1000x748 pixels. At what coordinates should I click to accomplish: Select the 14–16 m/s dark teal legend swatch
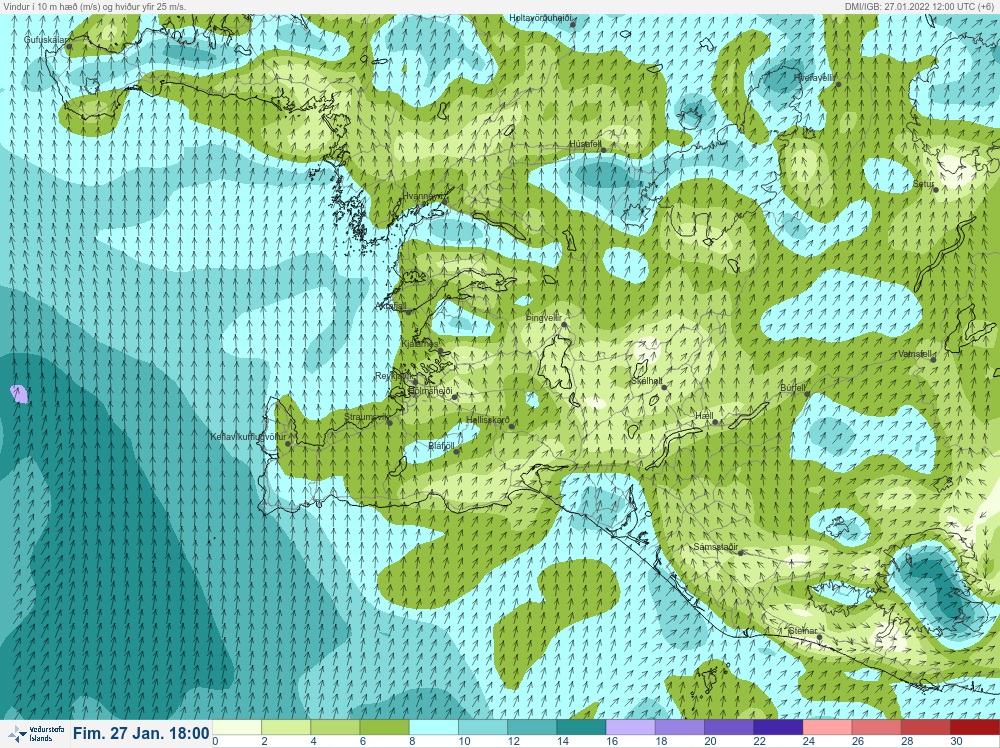580,728
